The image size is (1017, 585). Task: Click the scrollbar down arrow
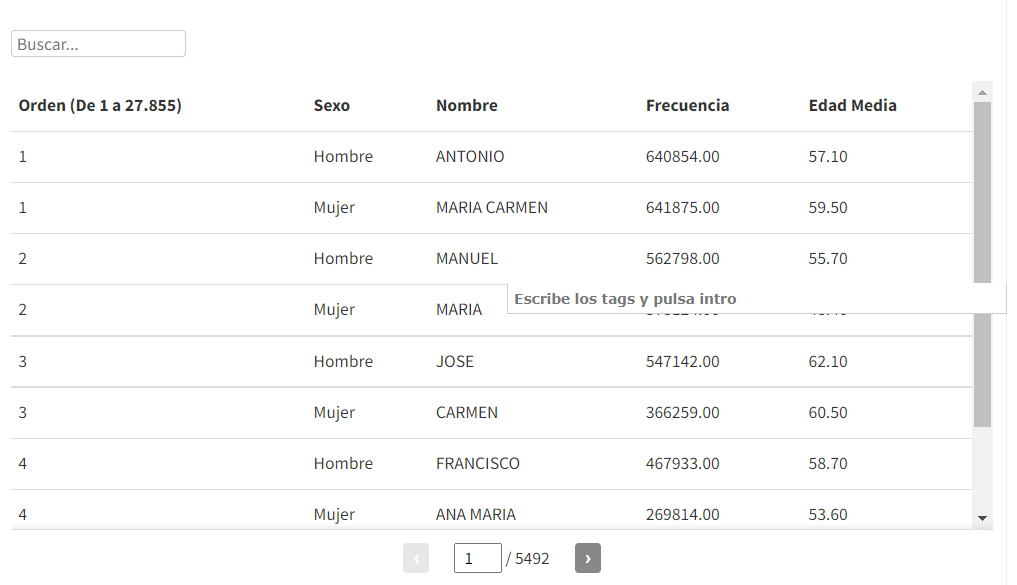[x=982, y=518]
